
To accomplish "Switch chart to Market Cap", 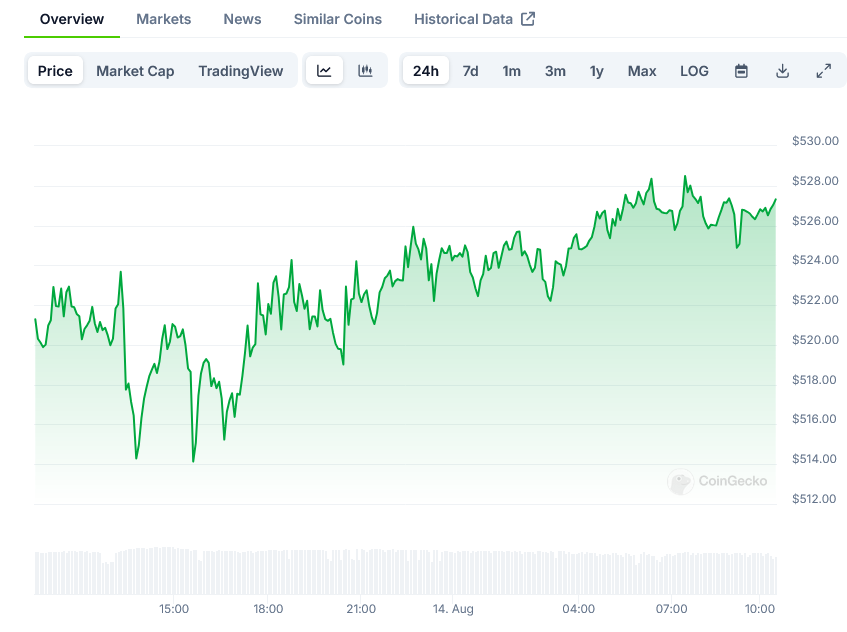I will [135, 71].
